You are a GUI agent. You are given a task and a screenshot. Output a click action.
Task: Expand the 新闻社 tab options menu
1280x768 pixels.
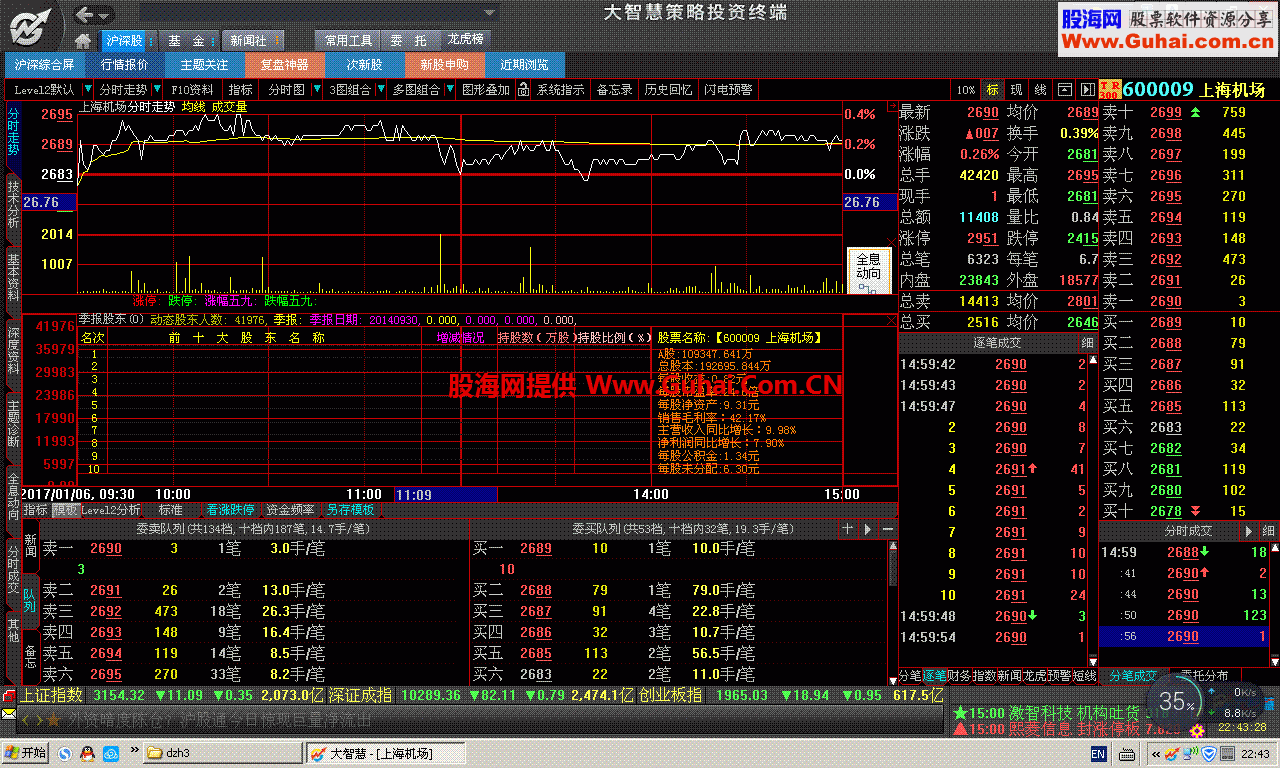tap(277, 41)
